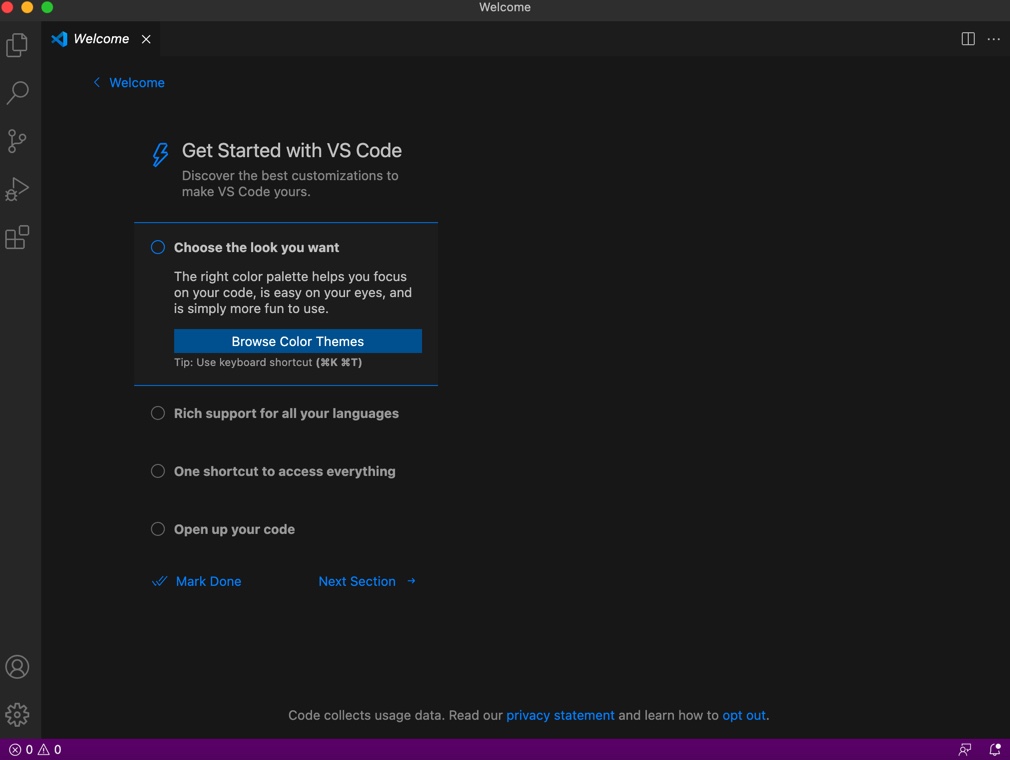Click the VS Code logo on Welcome tab
This screenshot has width=1010, height=760.
59,39
